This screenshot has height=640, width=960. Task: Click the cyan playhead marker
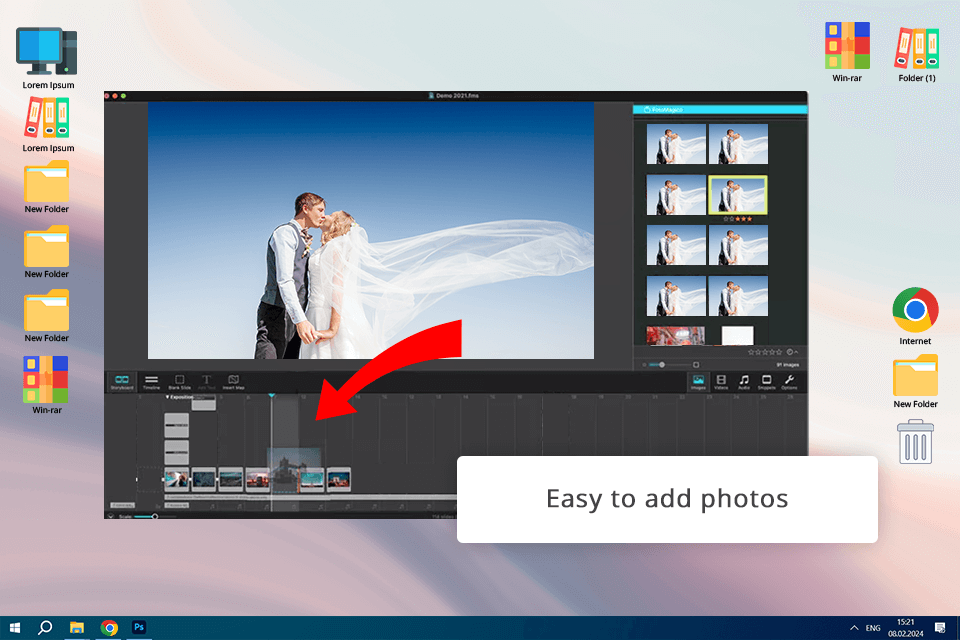tap(272, 396)
